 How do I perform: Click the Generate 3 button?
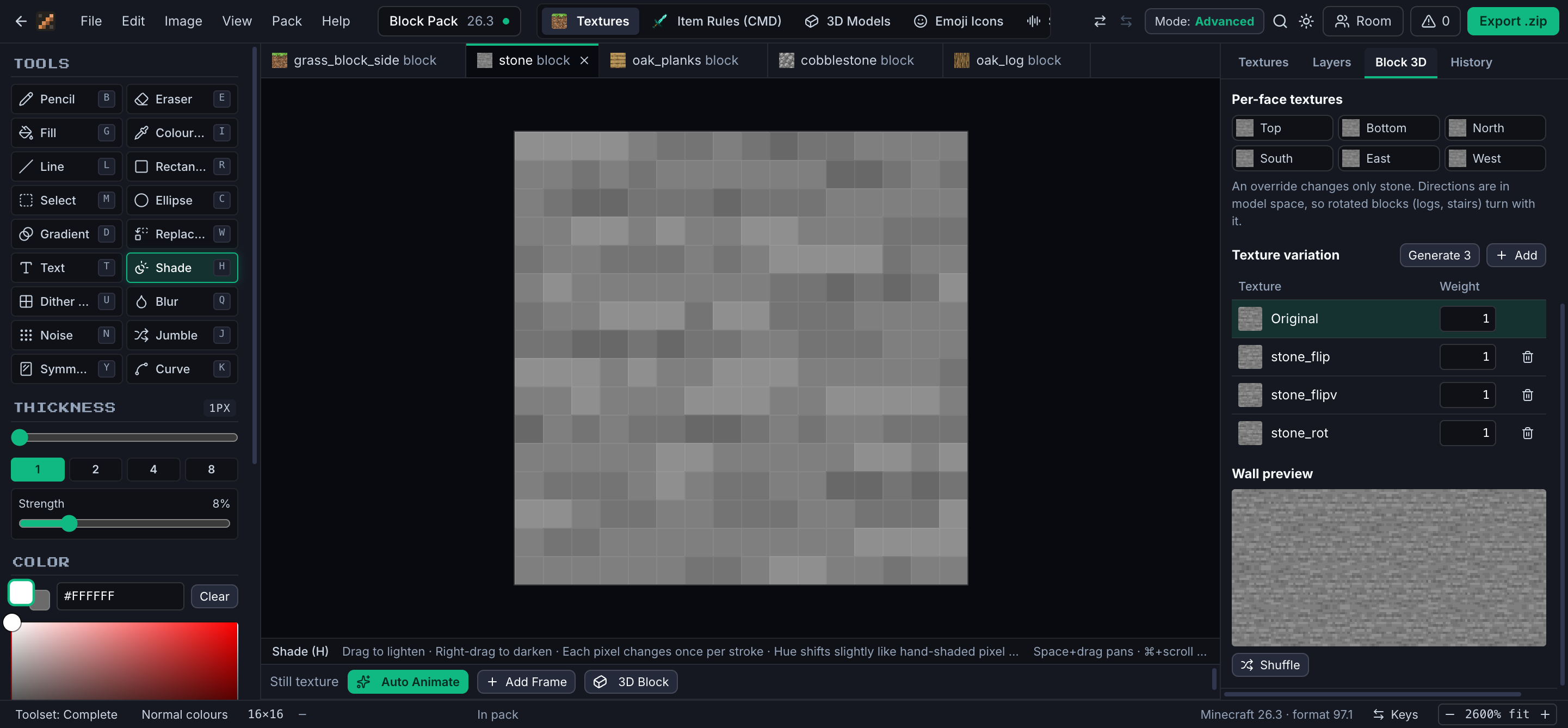[1439, 255]
